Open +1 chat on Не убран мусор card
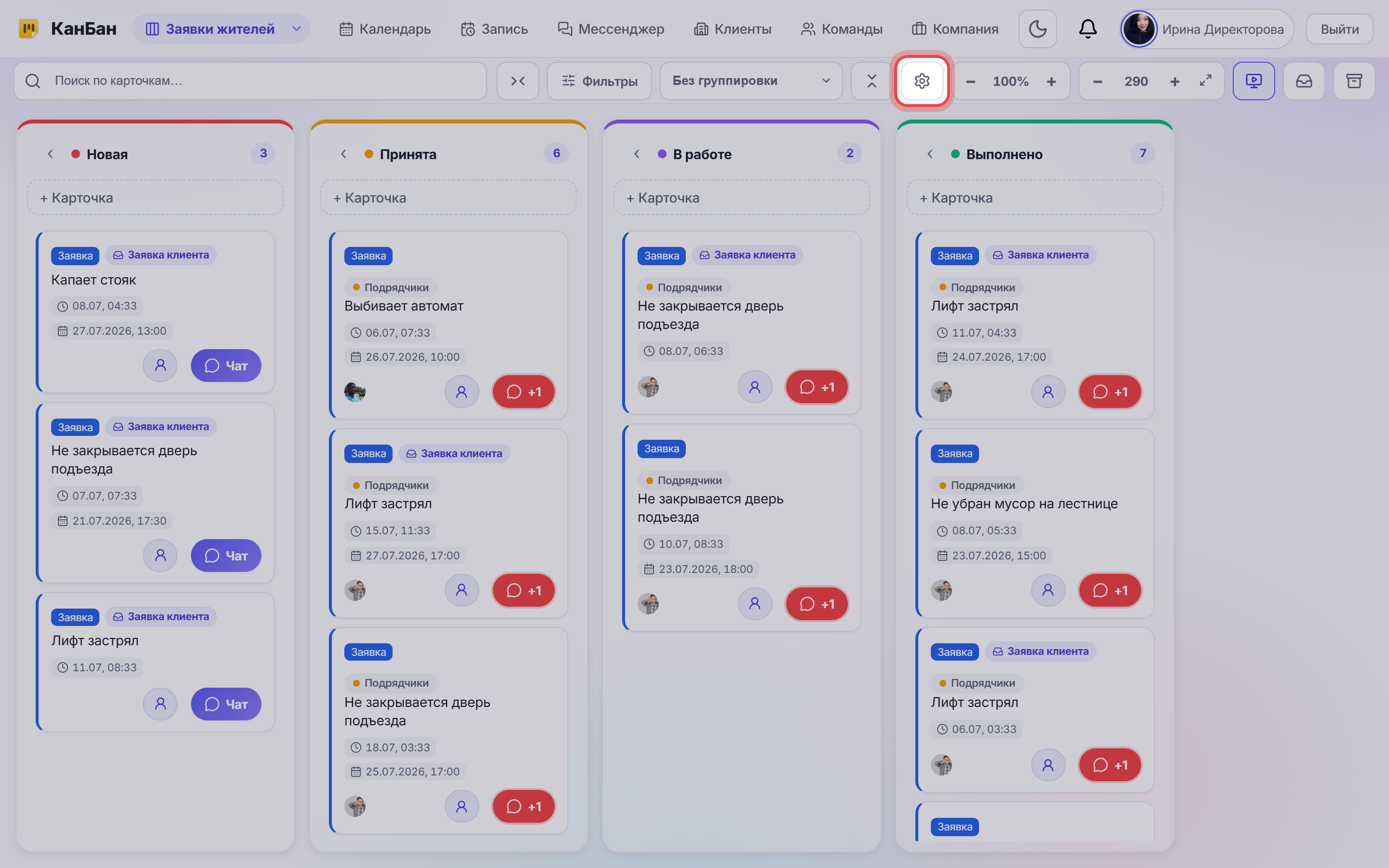Image resolution: width=1389 pixels, height=868 pixels. pyautogui.click(x=1110, y=590)
